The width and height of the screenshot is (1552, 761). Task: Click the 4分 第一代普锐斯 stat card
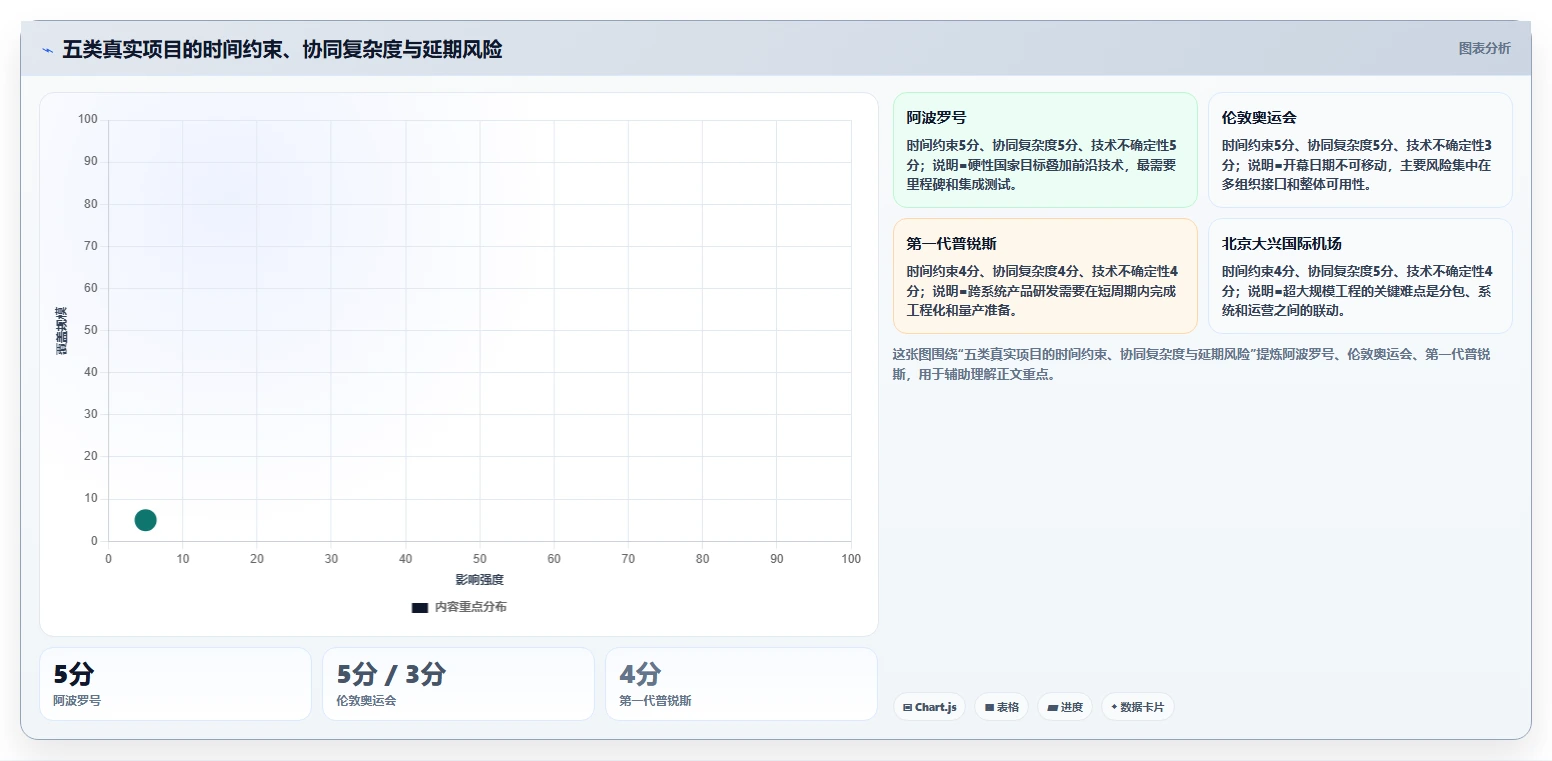741,684
